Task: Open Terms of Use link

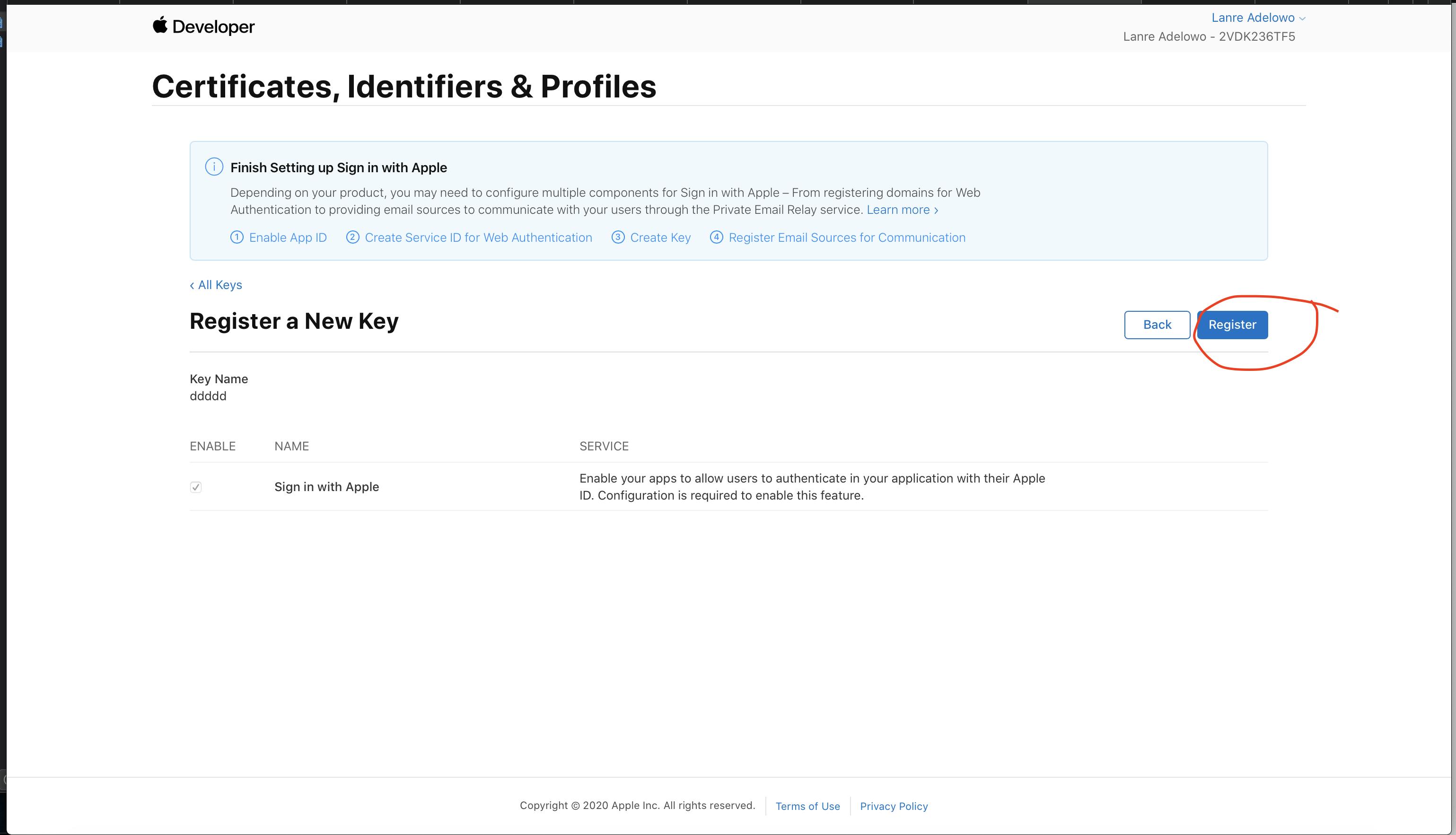Action: pos(807,806)
